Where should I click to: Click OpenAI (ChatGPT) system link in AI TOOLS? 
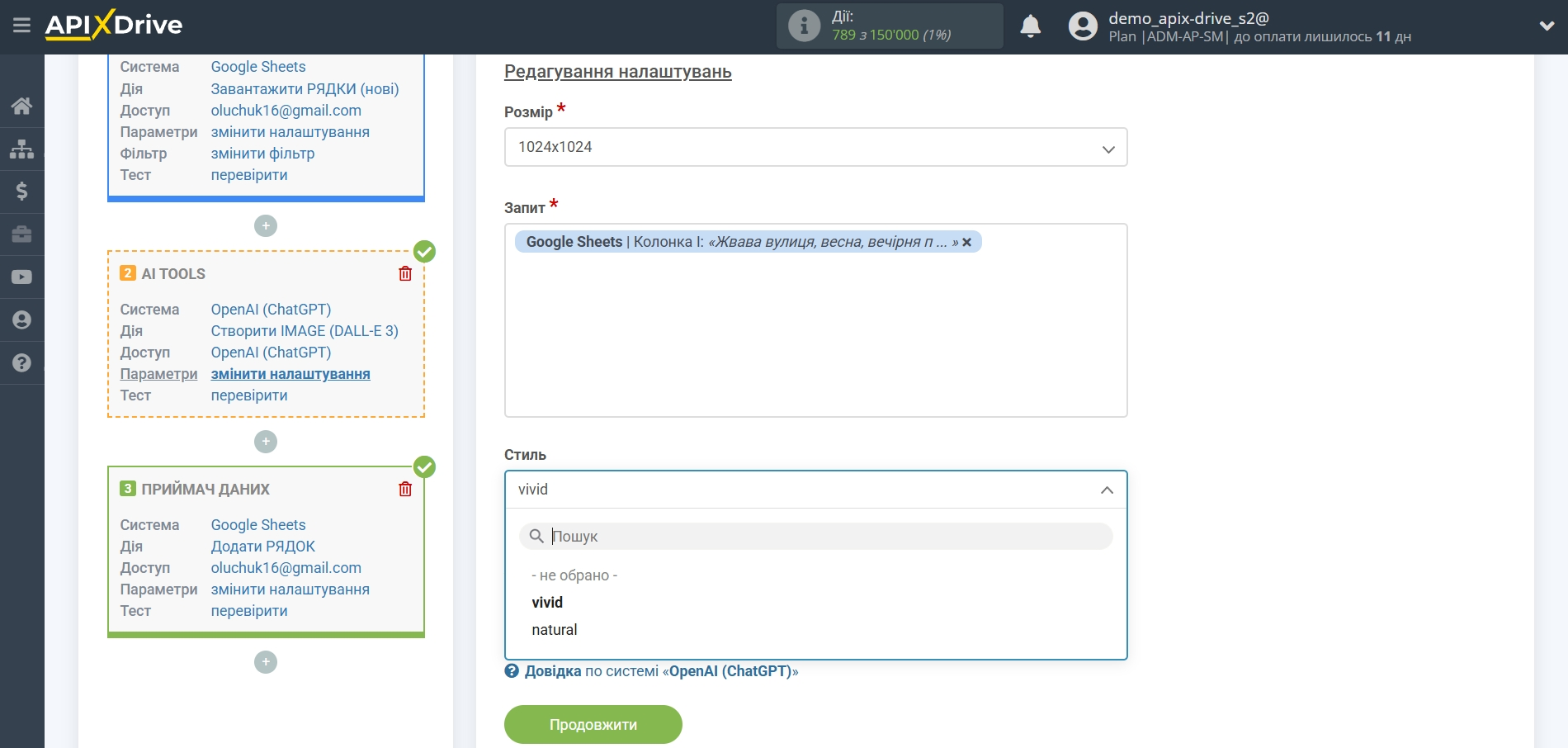(271, 310)
